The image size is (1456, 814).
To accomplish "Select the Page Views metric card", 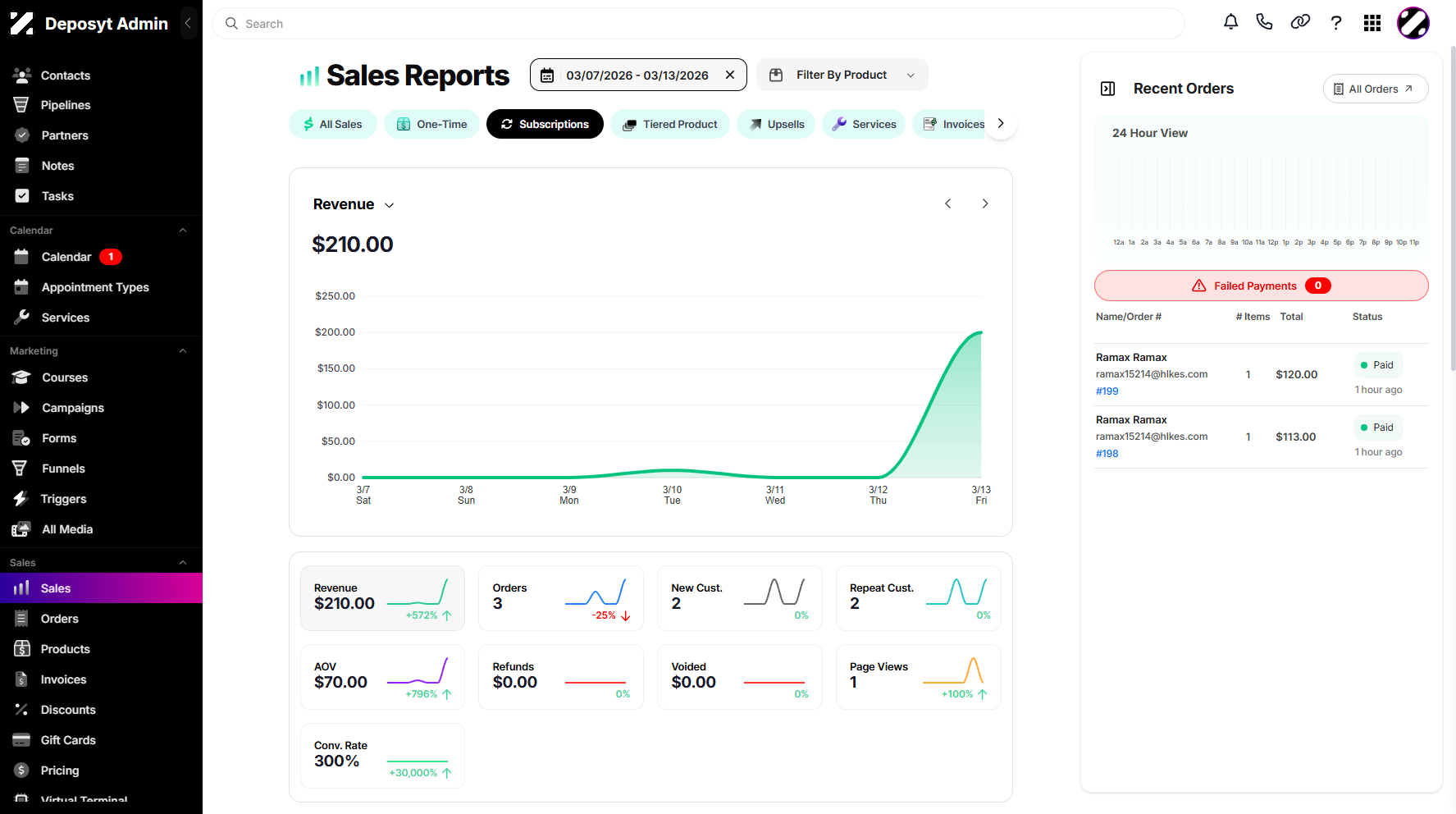I will 919,677.
